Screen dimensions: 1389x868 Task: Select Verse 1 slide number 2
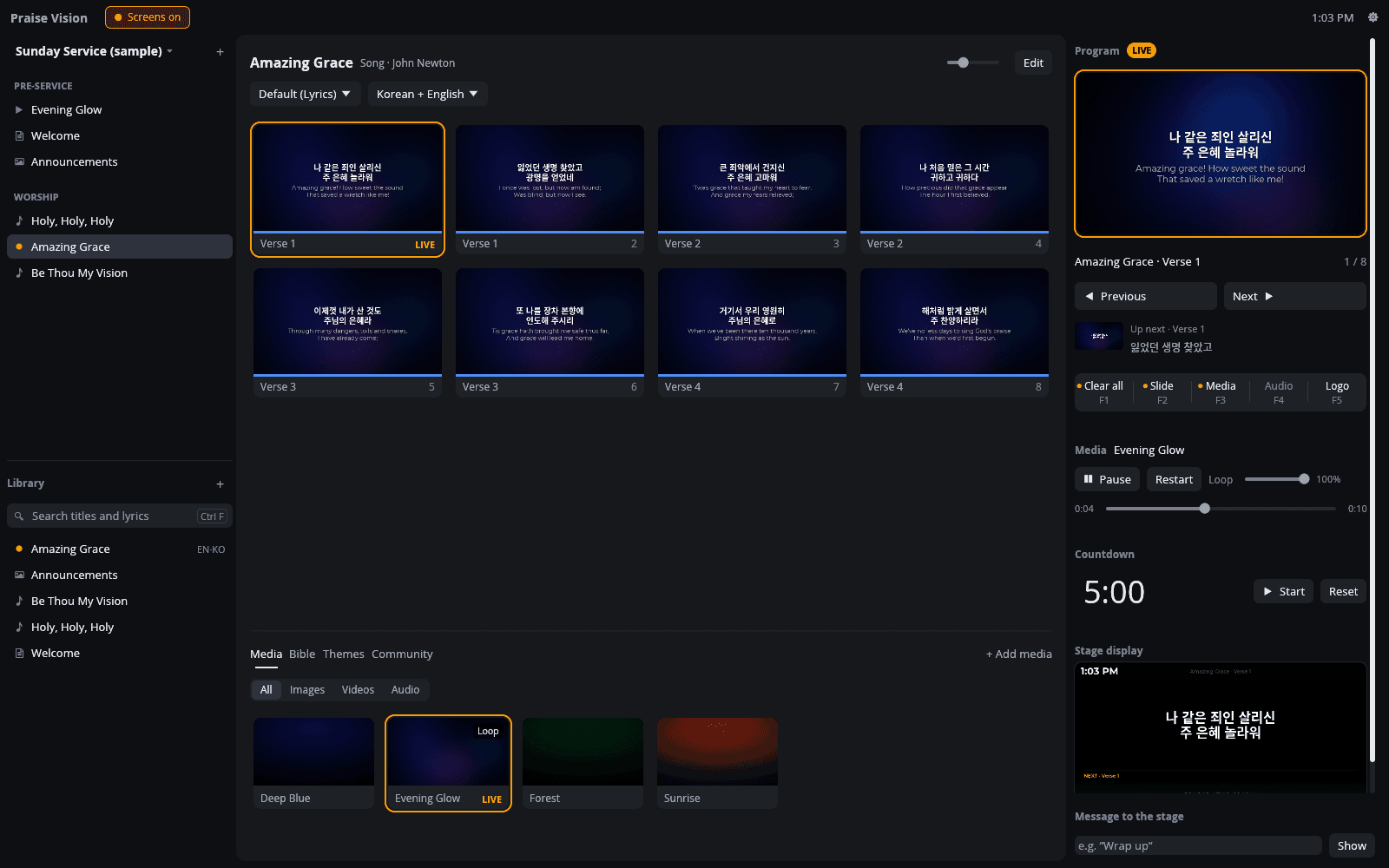point(550,189)
